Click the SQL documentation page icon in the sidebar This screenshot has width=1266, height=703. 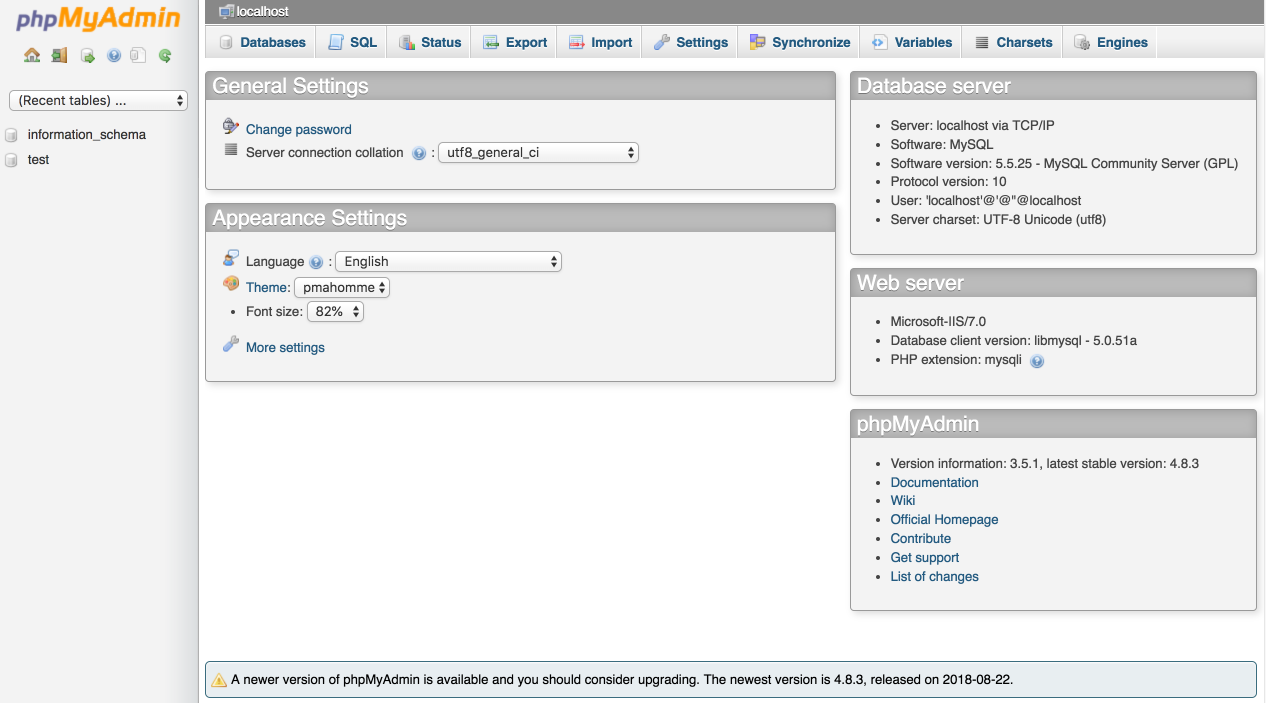139,56
